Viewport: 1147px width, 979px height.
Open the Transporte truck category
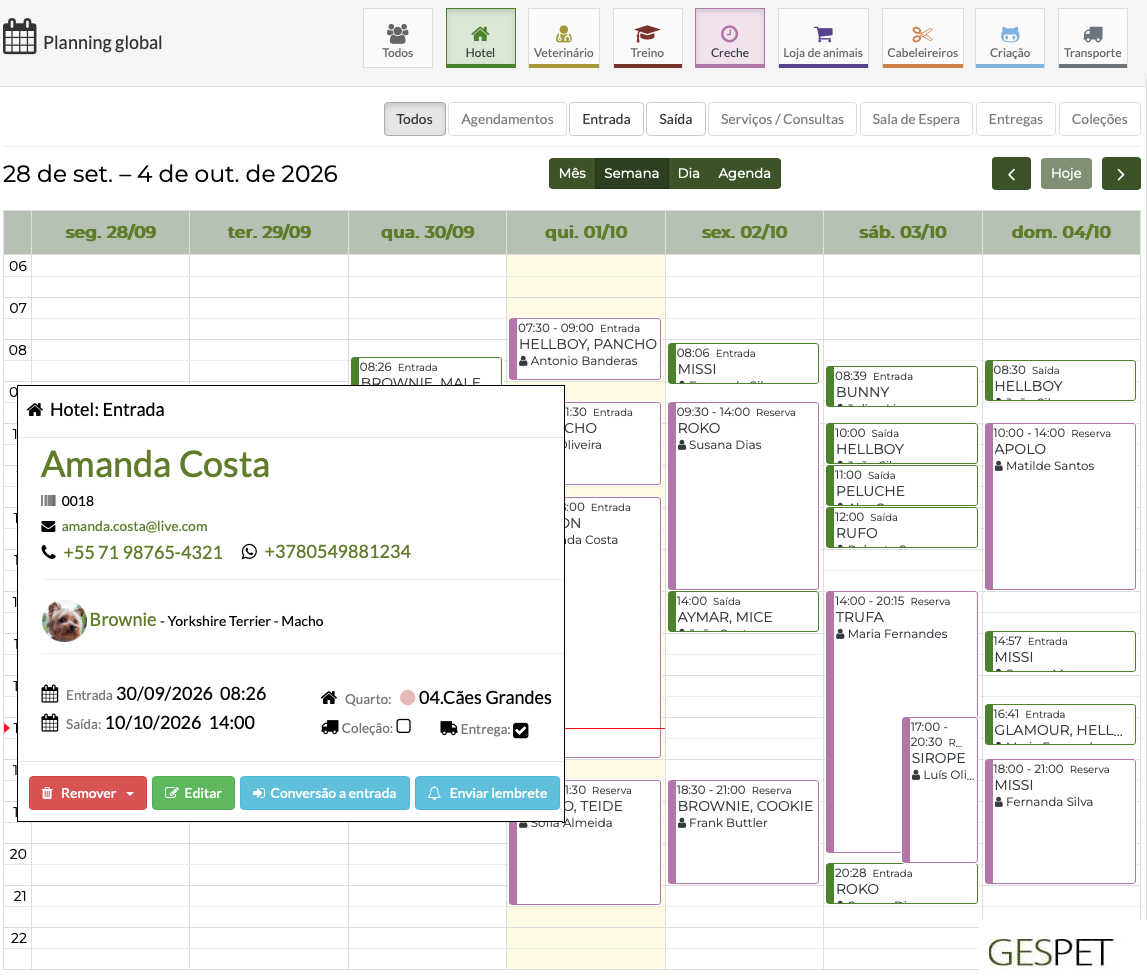tap(1093, 38)
